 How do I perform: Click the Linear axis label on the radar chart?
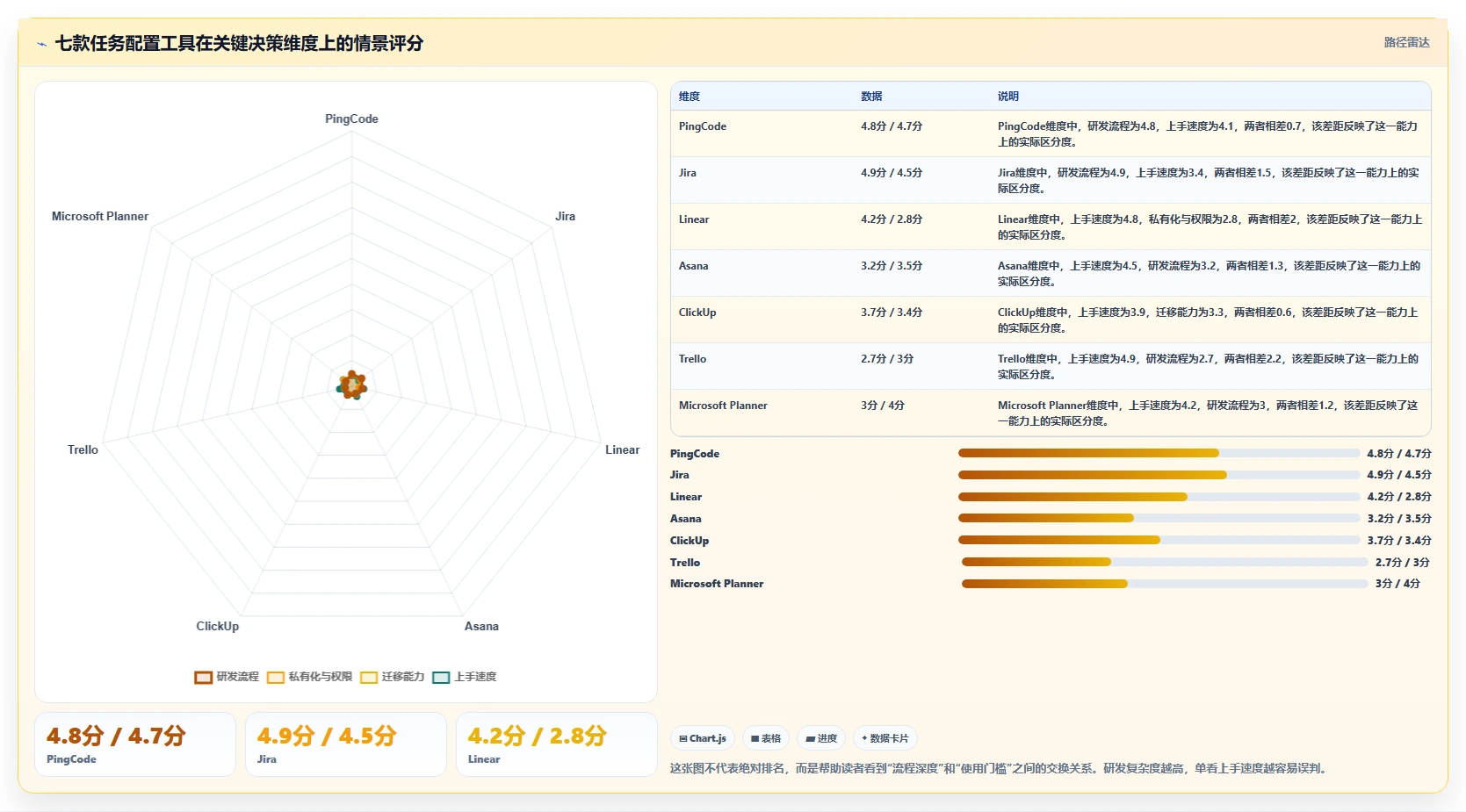pyautogui.click(x=622, y=449)
